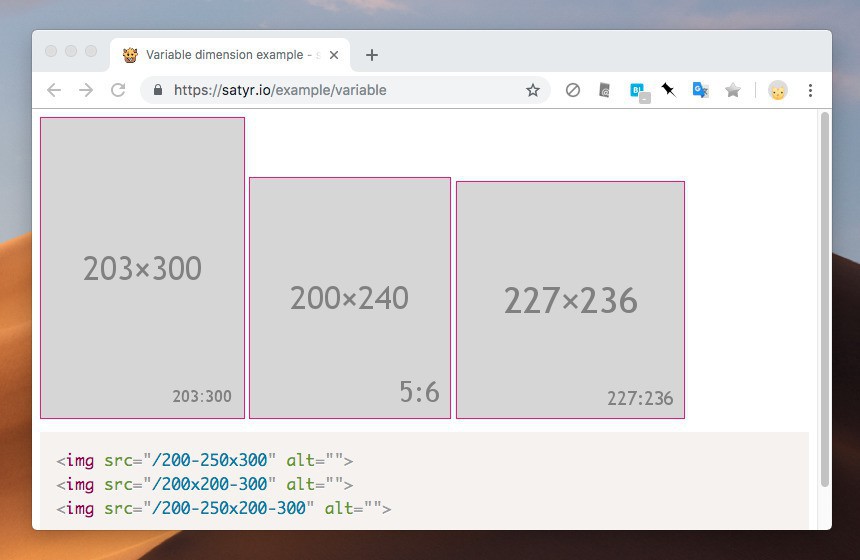
Task: Click the code line with /200-250x200-300
Action: [x=224, y=508]
